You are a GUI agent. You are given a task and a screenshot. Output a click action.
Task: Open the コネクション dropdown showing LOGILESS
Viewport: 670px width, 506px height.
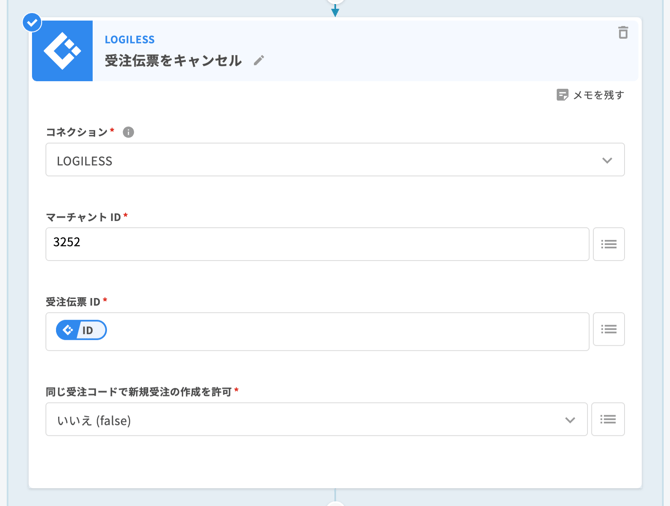(320, 160)
